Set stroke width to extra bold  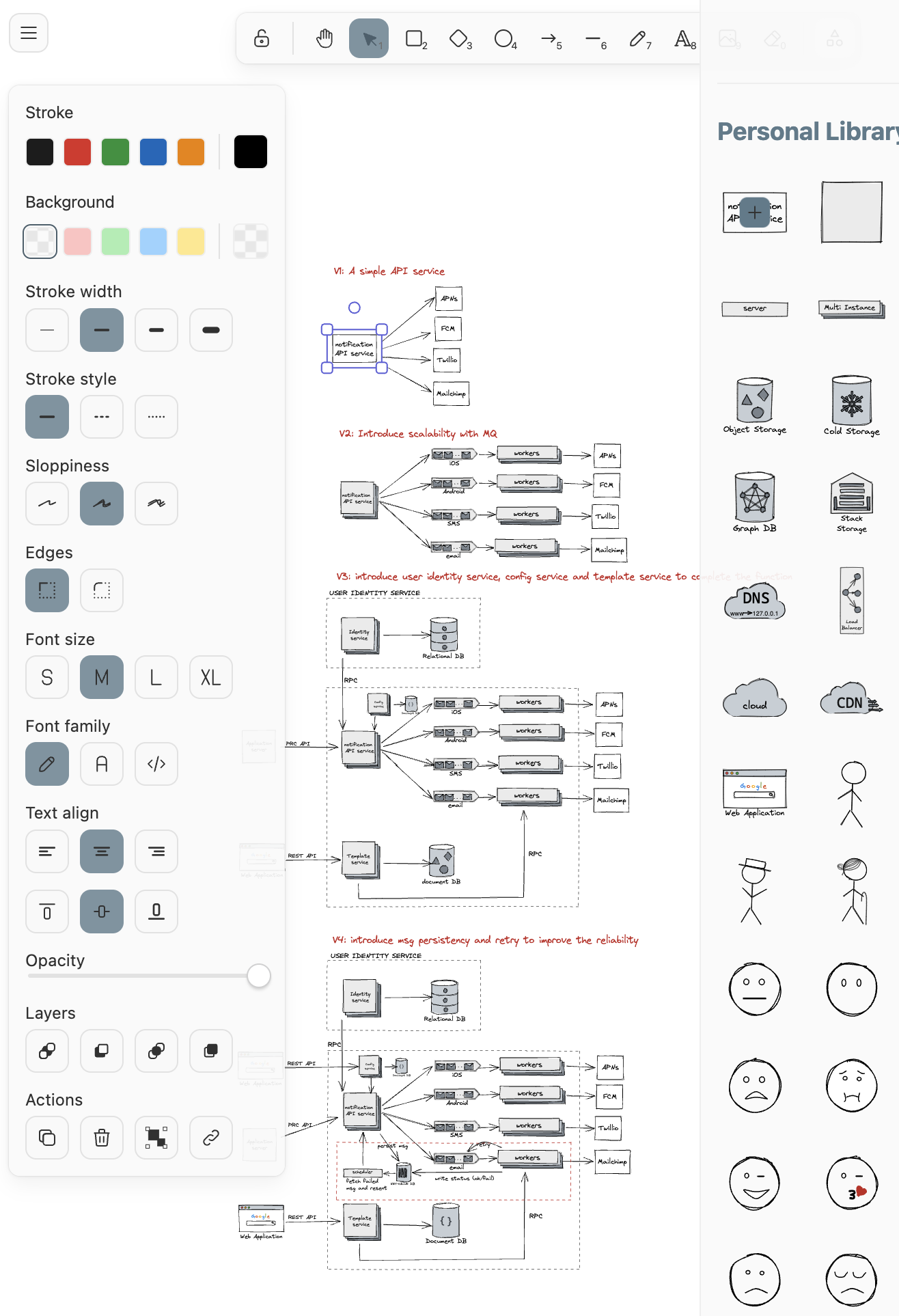click(x=211, y=330)
